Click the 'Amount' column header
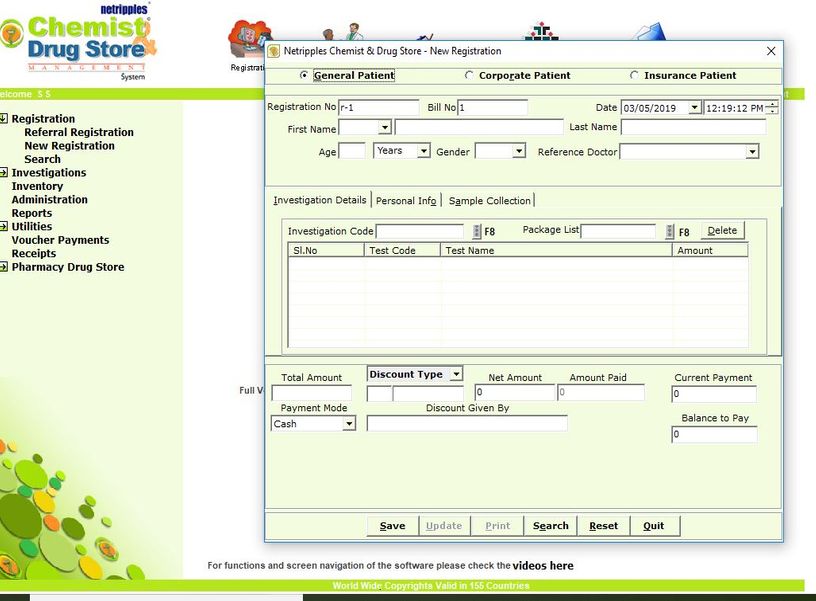Image resolution: width=816 pixels, height=601 pixels. tap(710, 250)
